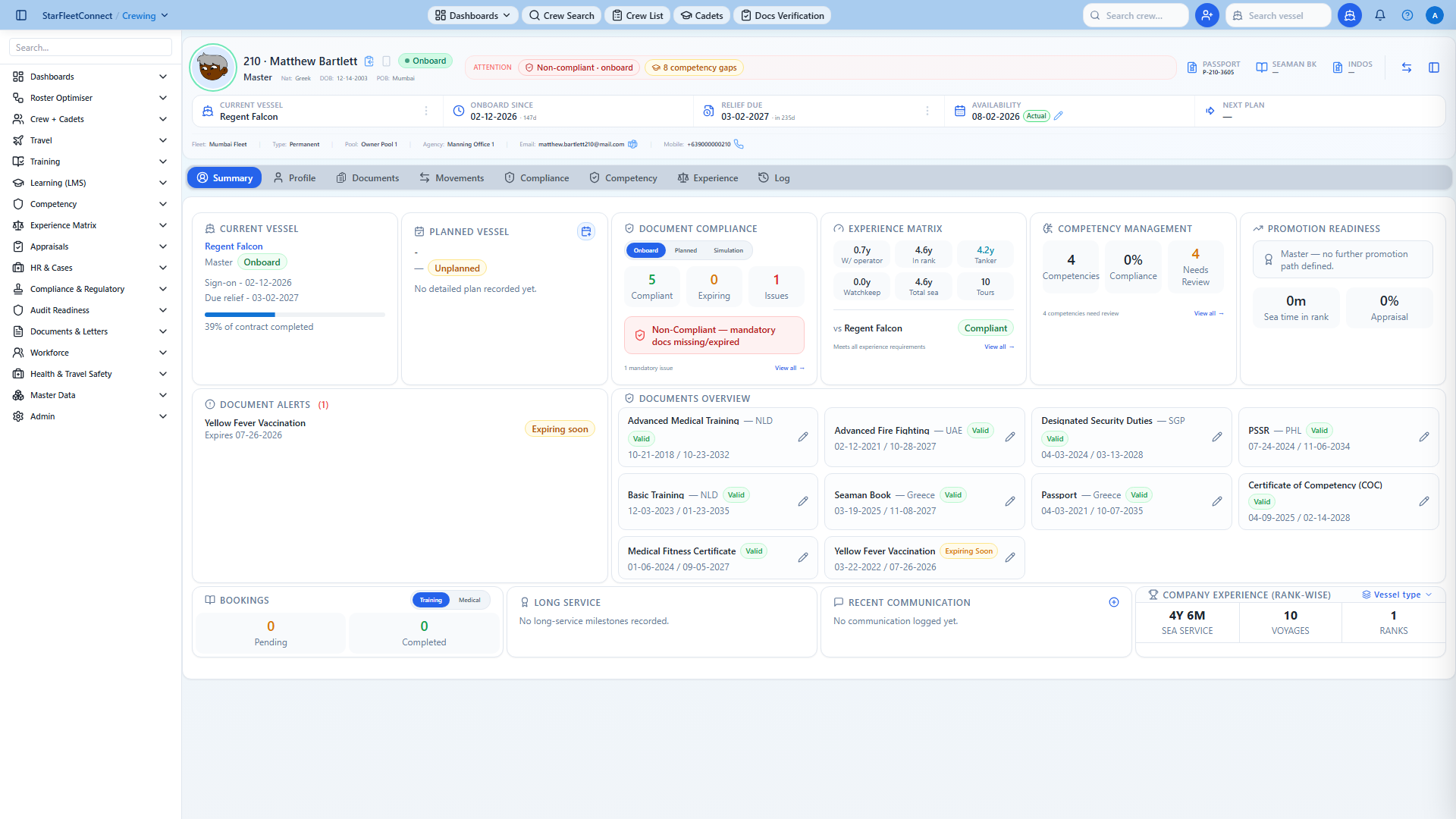Add a recent communication with plus icon
Viewport: 1456px width, 819px height.
[1114, 602]
